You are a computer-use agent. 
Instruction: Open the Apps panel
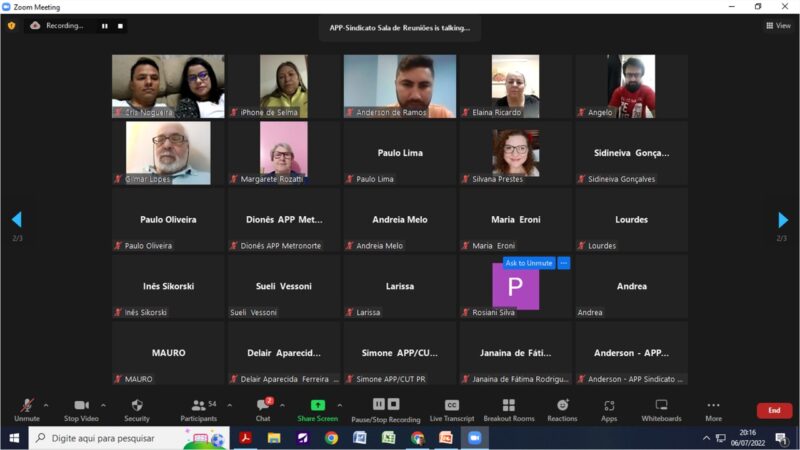coord(609,409)
